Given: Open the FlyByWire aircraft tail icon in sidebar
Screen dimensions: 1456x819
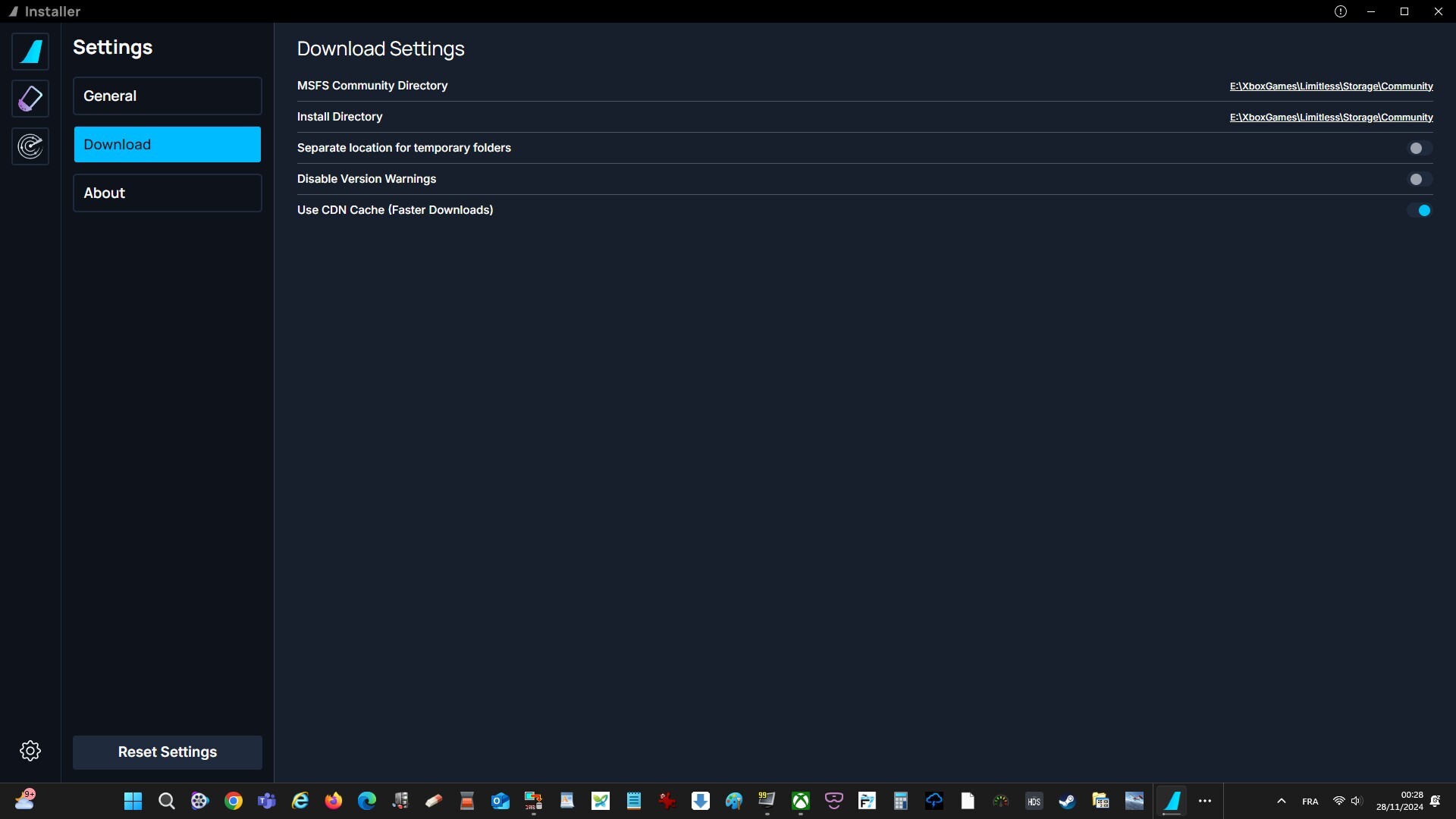Looking at the screenshot, I should click(30, 52).
